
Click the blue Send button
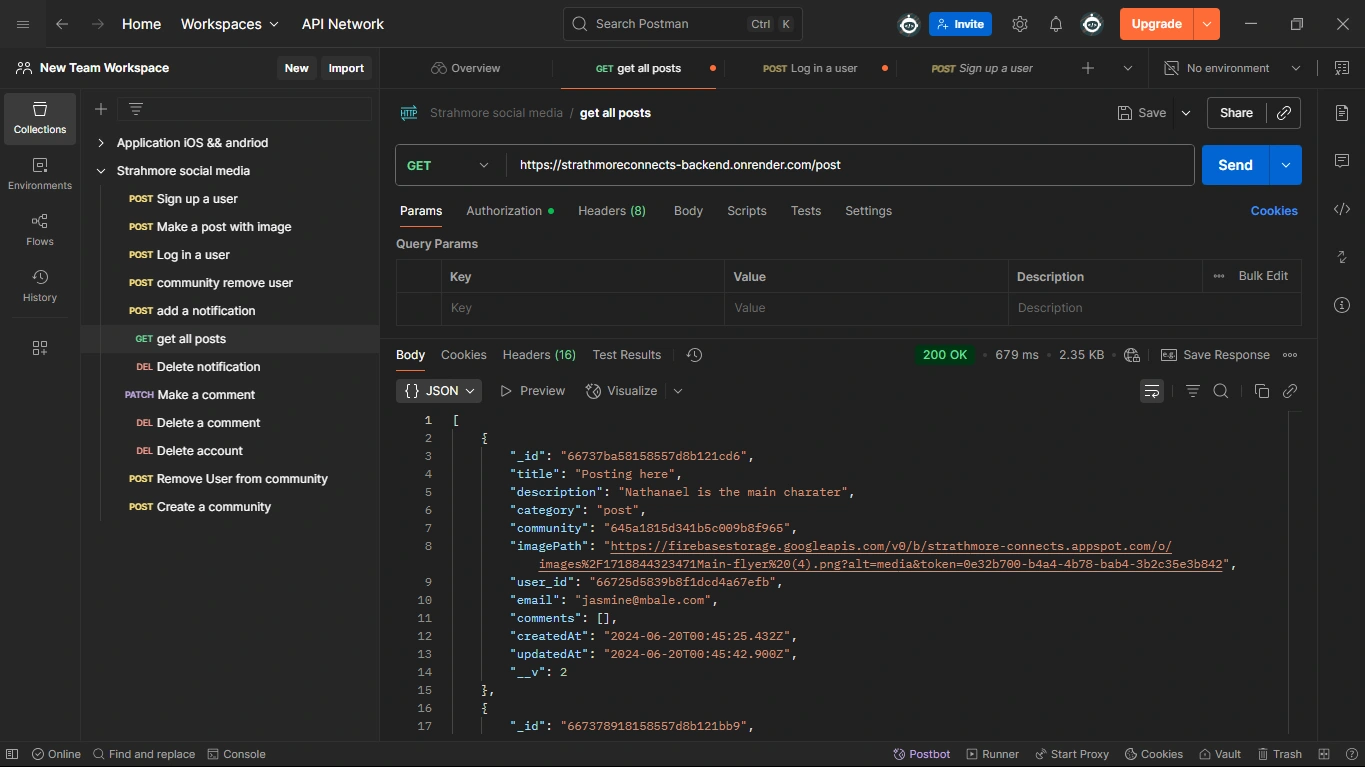(1235, 165)
